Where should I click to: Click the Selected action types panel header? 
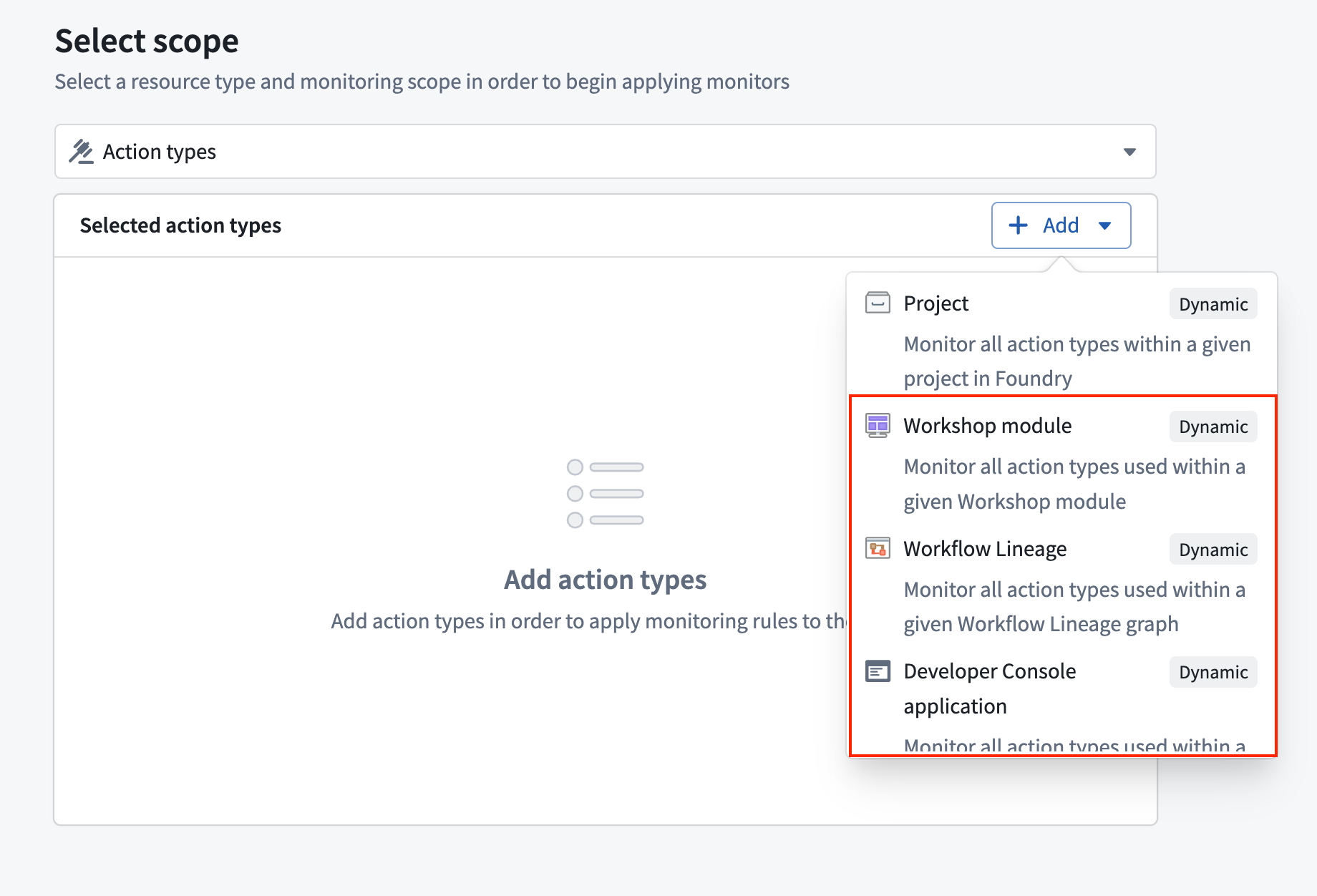(x=180, y=225)
